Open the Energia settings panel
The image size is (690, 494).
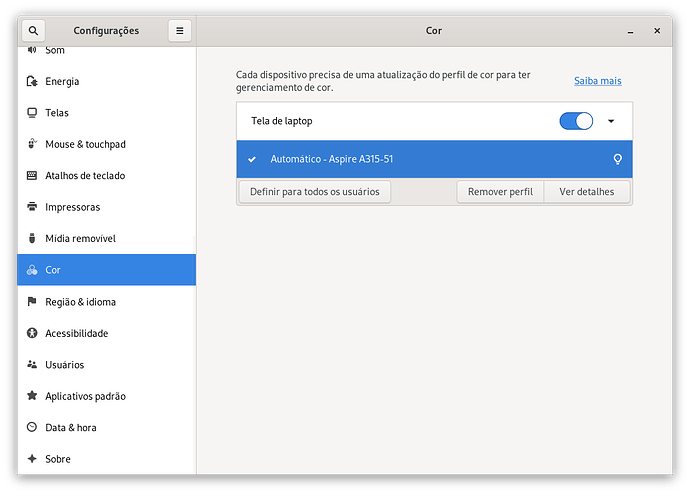coord(106,81)
